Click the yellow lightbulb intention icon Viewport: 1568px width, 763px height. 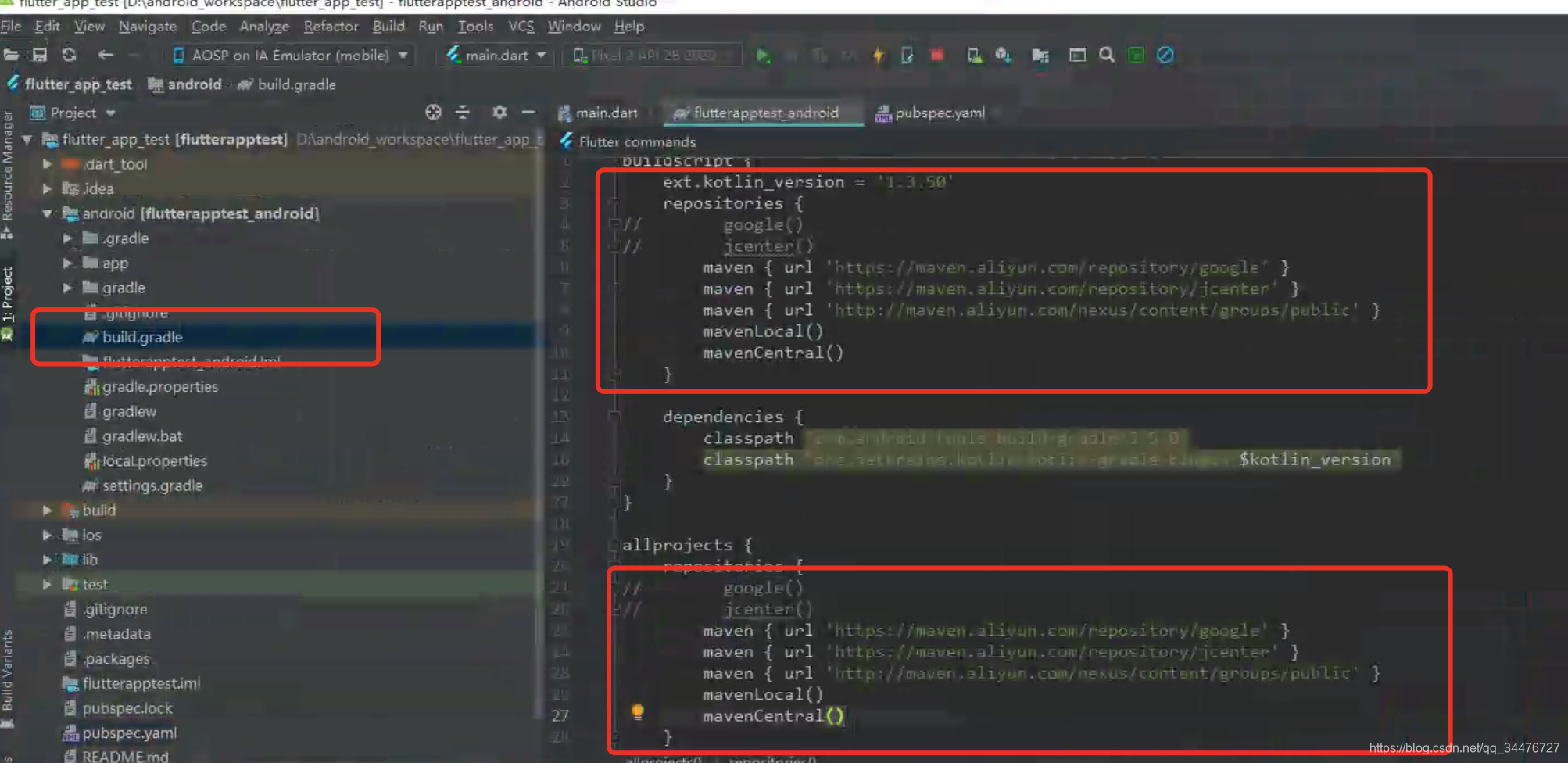[x=638, y=711]
